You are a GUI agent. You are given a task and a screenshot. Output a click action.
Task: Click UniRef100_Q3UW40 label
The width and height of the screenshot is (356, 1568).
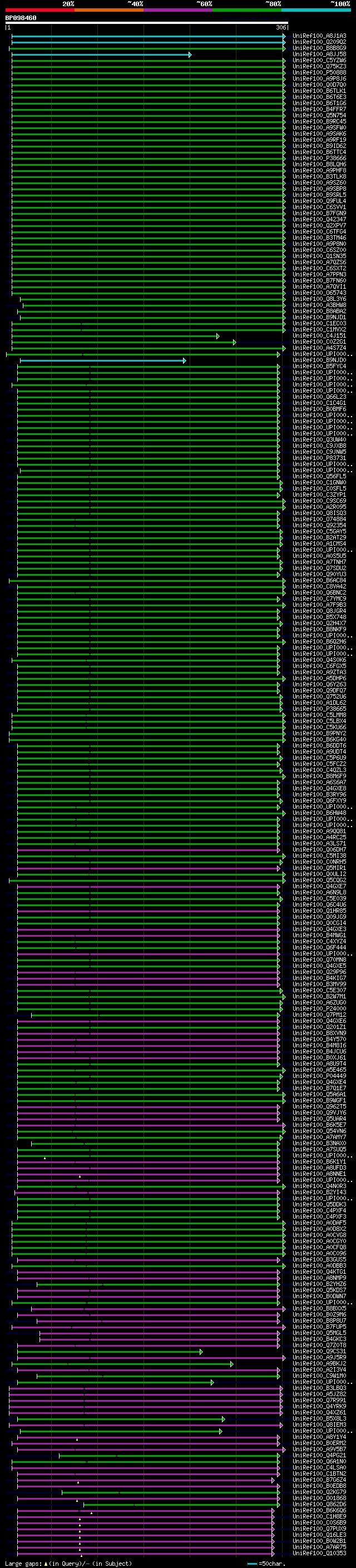[x=319, y=439]
